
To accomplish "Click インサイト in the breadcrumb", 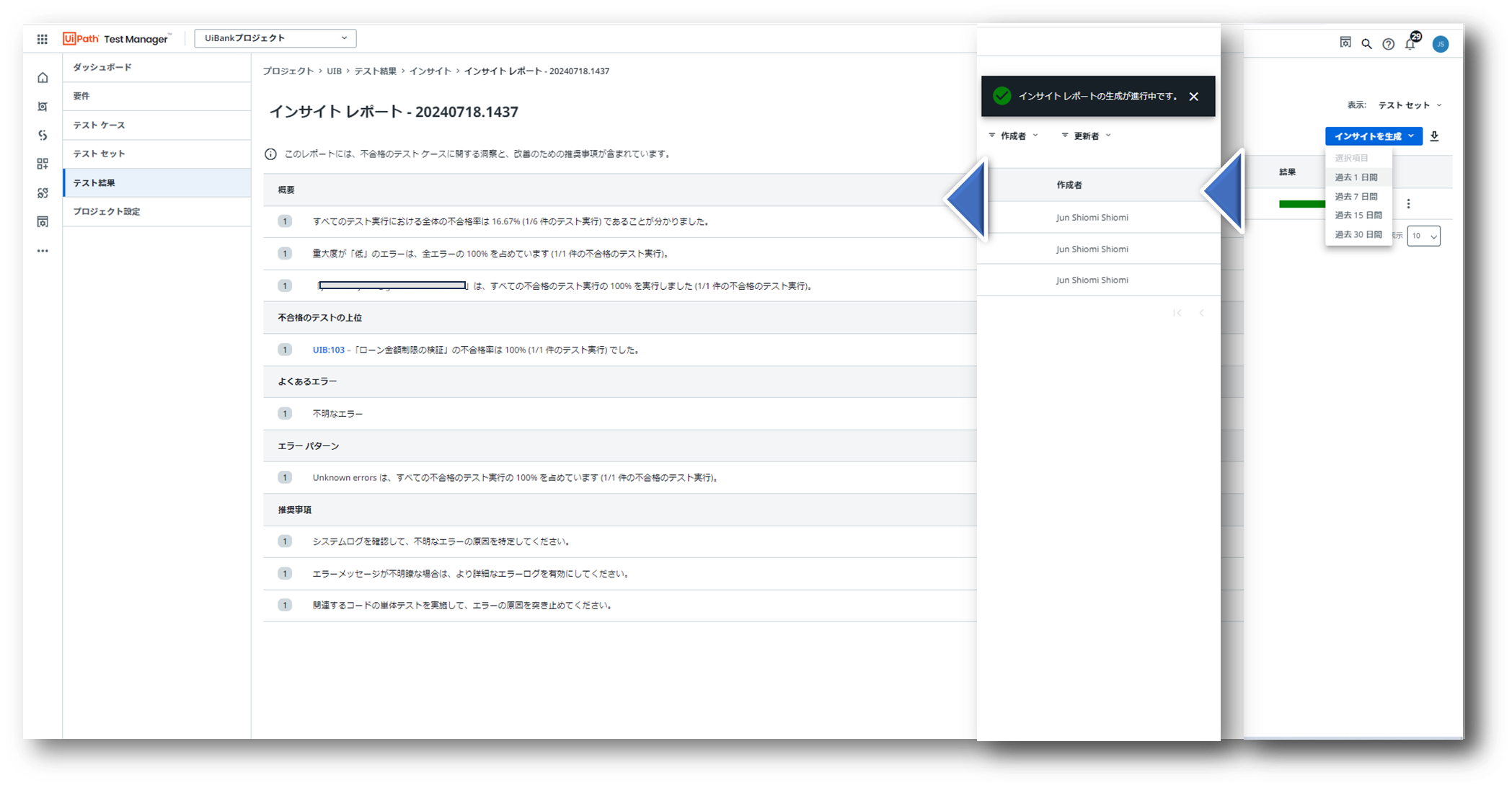I will [430, 71].
